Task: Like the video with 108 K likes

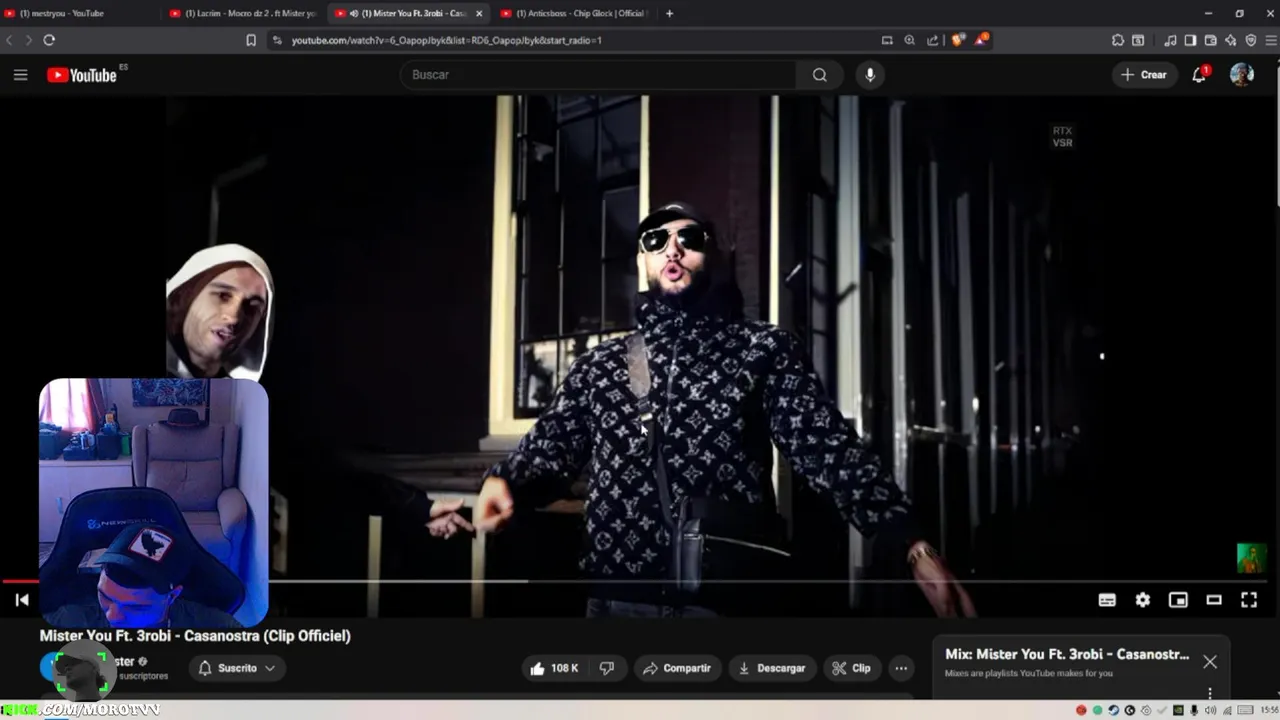Action: tap(555, 668)
